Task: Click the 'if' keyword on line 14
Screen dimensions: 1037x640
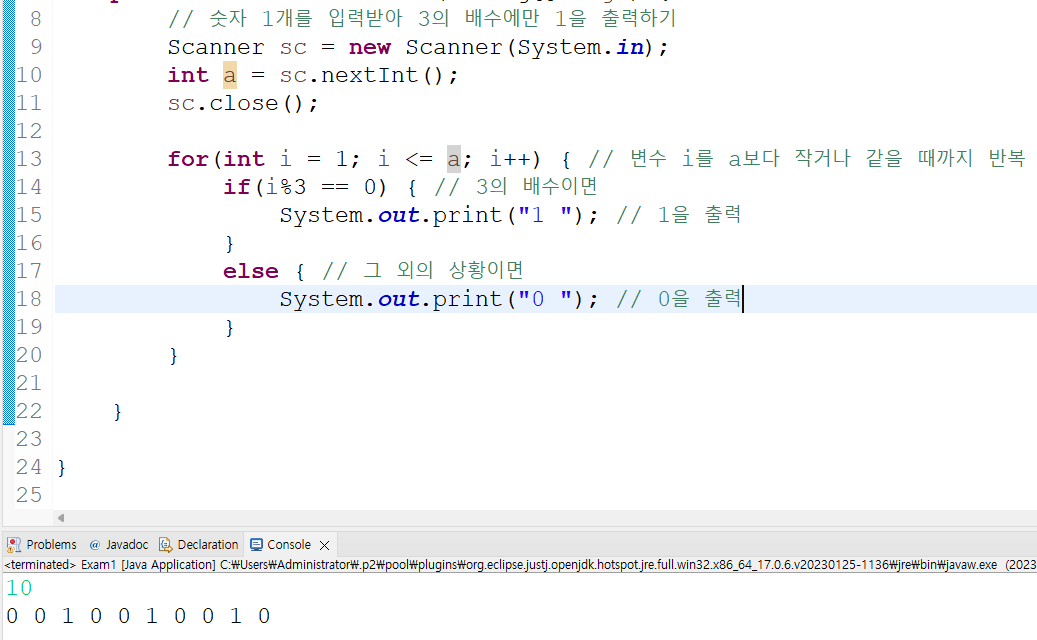Action: pos(236,187)
